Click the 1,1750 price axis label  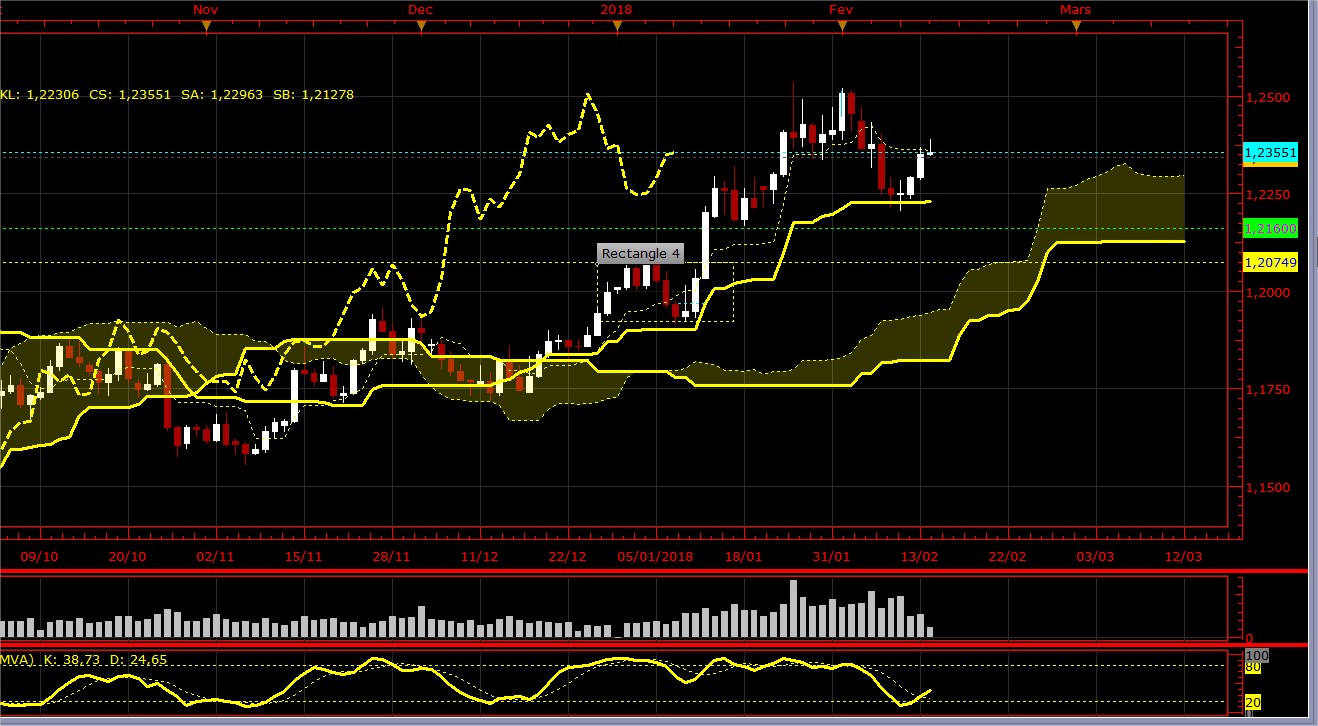(1268, 390)
